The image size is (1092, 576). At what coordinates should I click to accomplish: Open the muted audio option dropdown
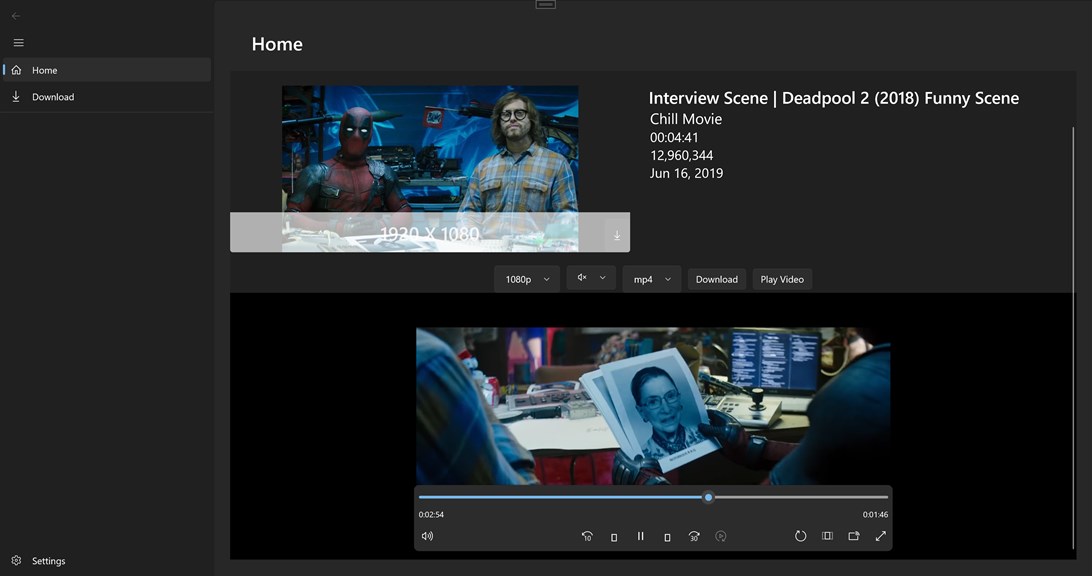tap(591, 278)
